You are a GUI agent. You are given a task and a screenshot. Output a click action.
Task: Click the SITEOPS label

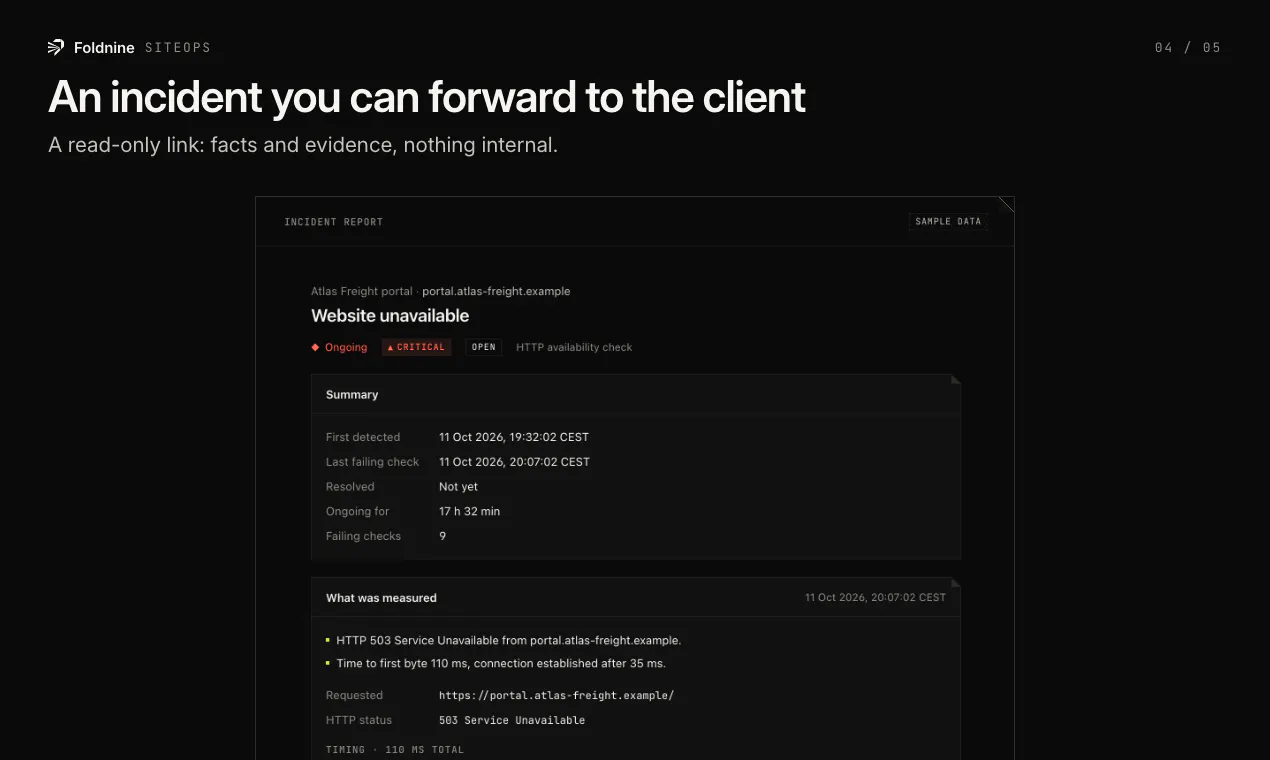178,48
